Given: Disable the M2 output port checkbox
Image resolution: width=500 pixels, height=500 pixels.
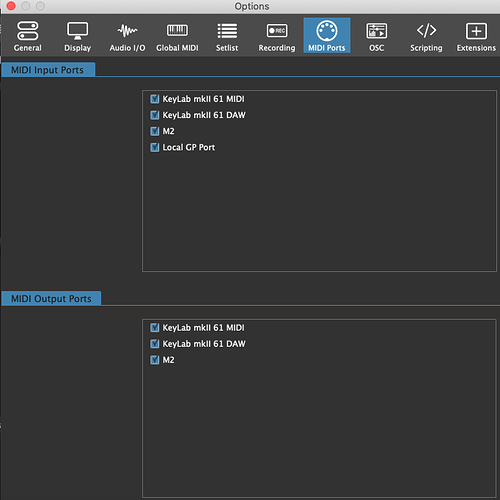Looking at the screenshot, I should pos(154,360).
